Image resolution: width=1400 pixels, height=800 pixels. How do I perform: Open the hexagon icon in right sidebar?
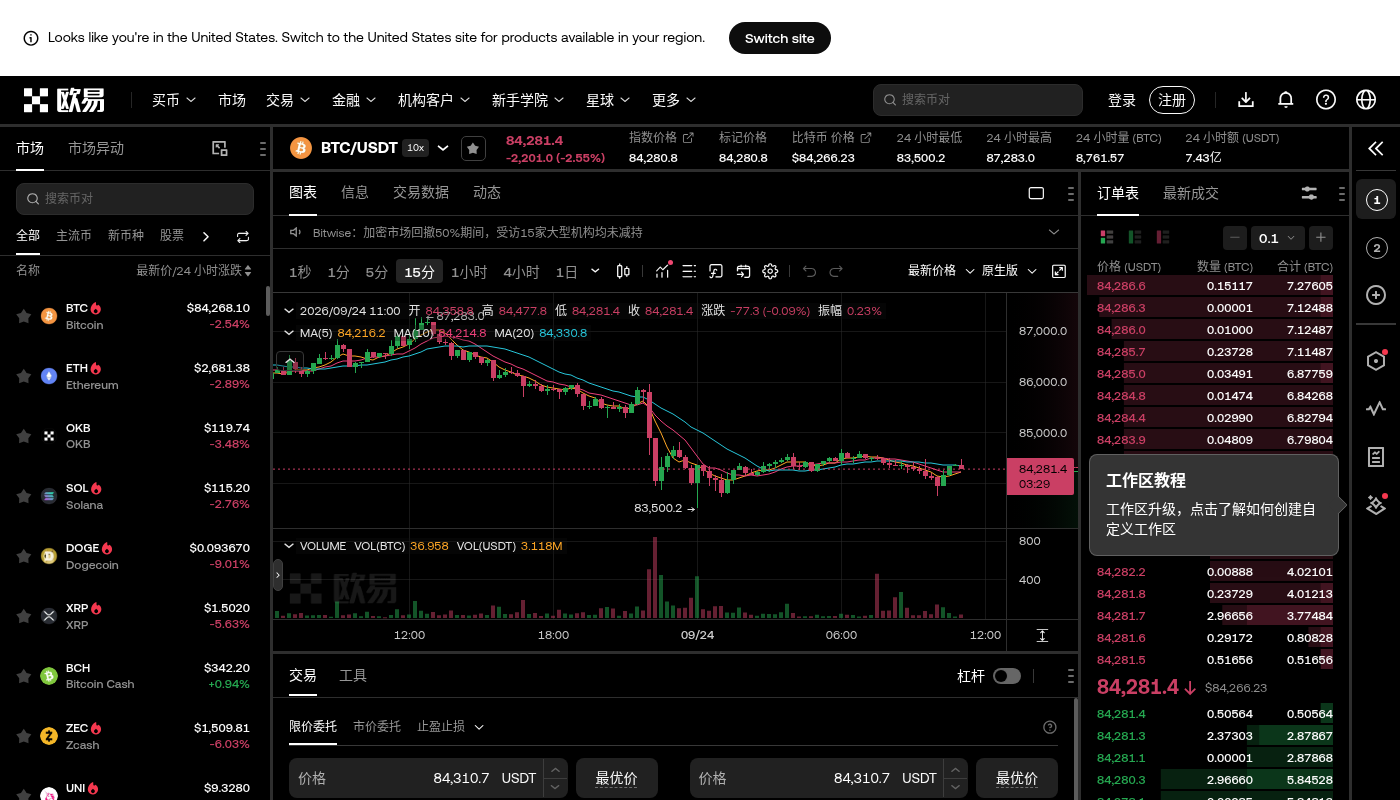[1376, 361]
